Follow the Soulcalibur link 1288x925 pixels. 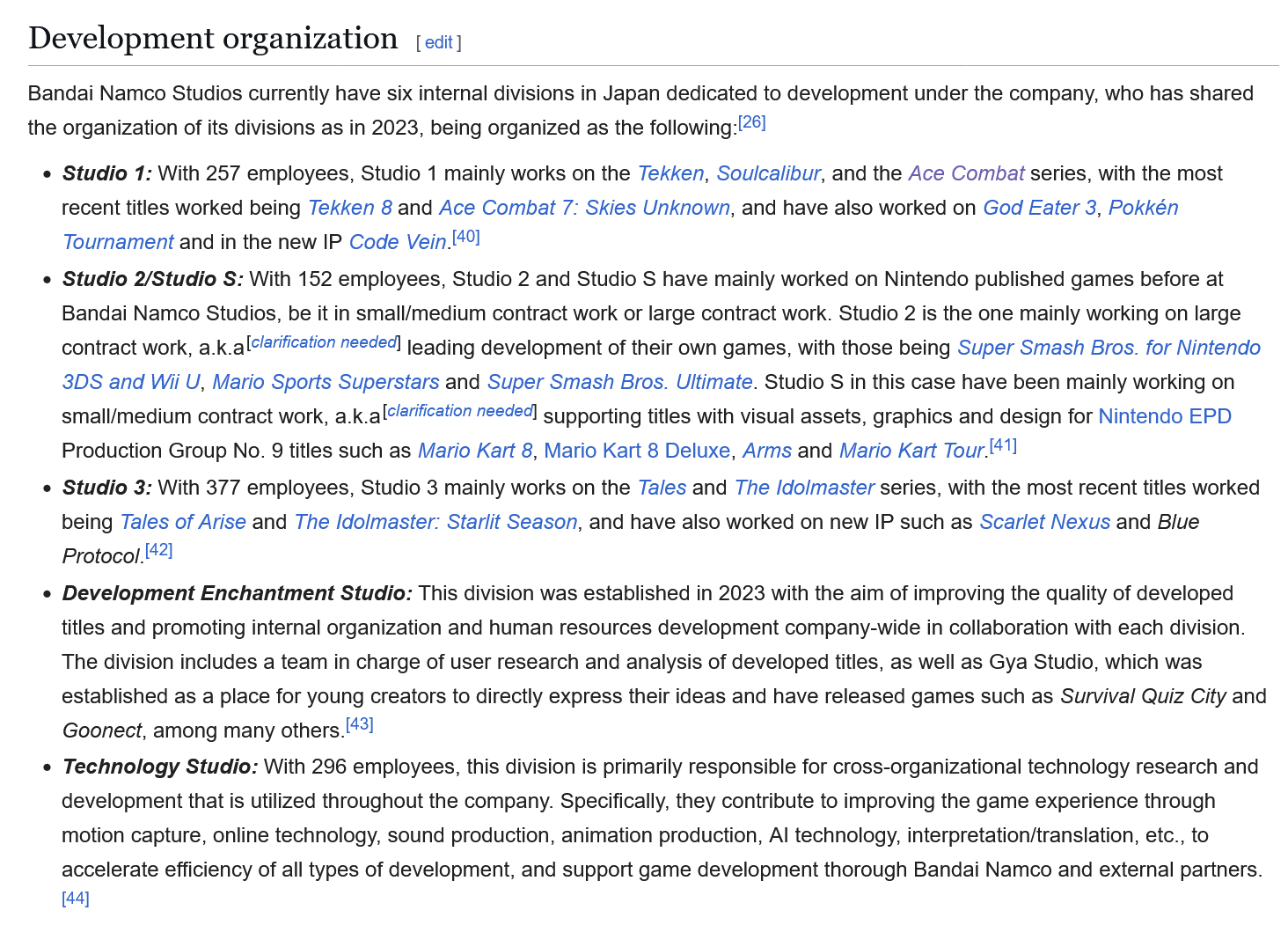(768, 173)
